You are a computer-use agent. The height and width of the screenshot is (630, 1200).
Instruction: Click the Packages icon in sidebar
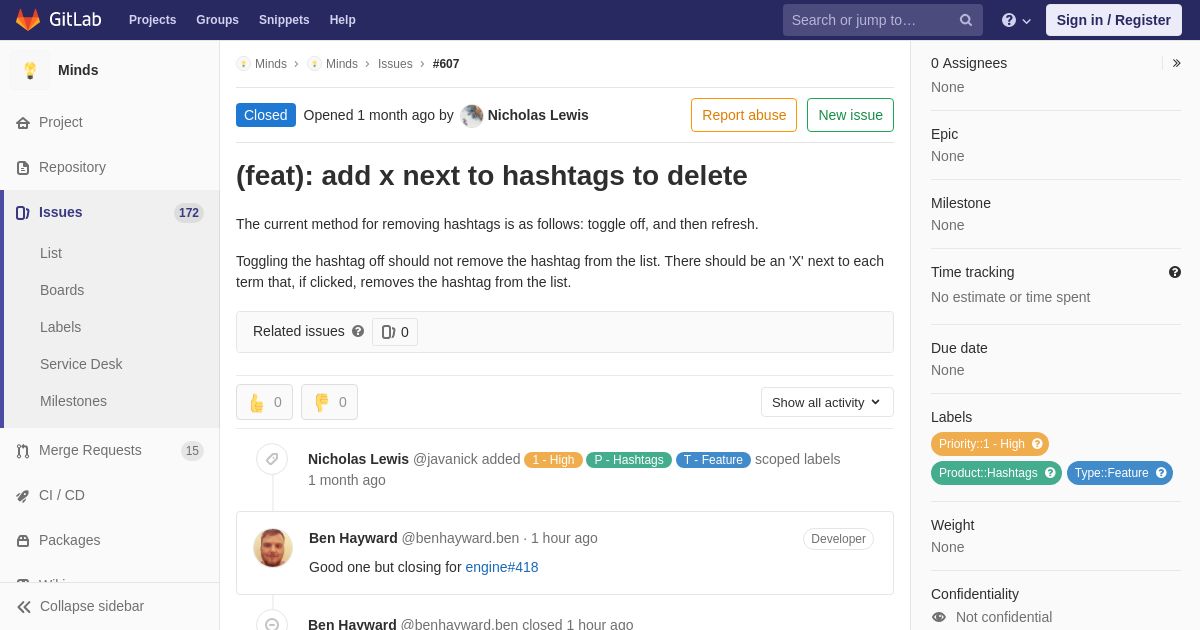coord(23,541)
